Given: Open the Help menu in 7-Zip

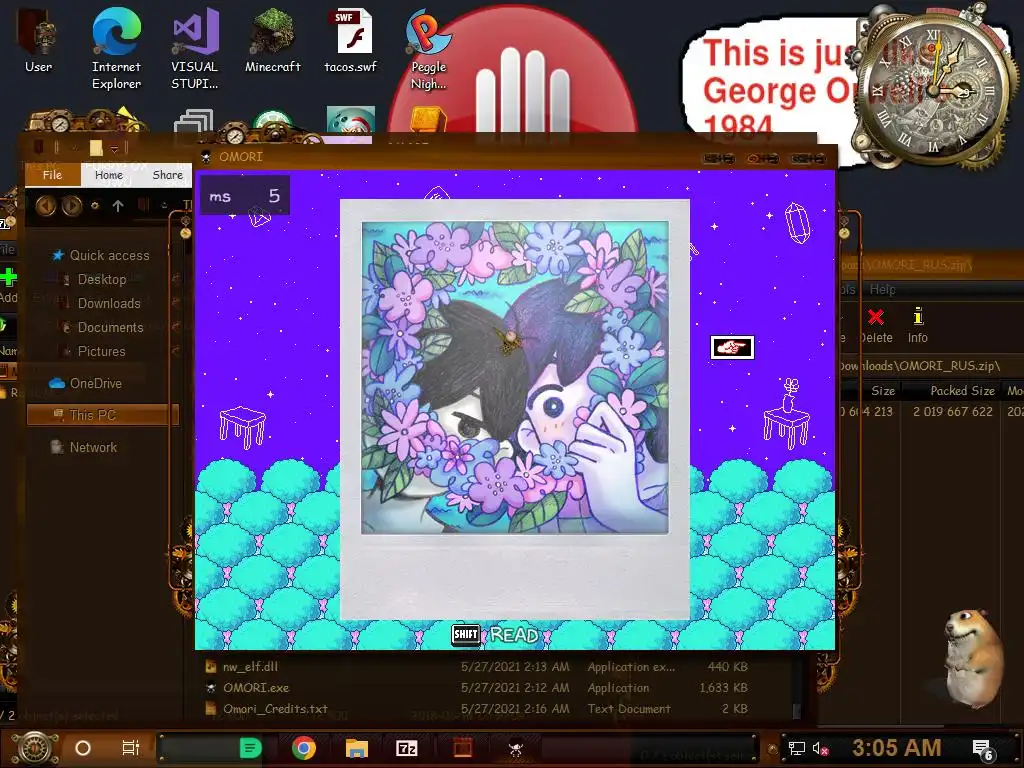Looking at the screenshot, I should [x=882, y=289].
